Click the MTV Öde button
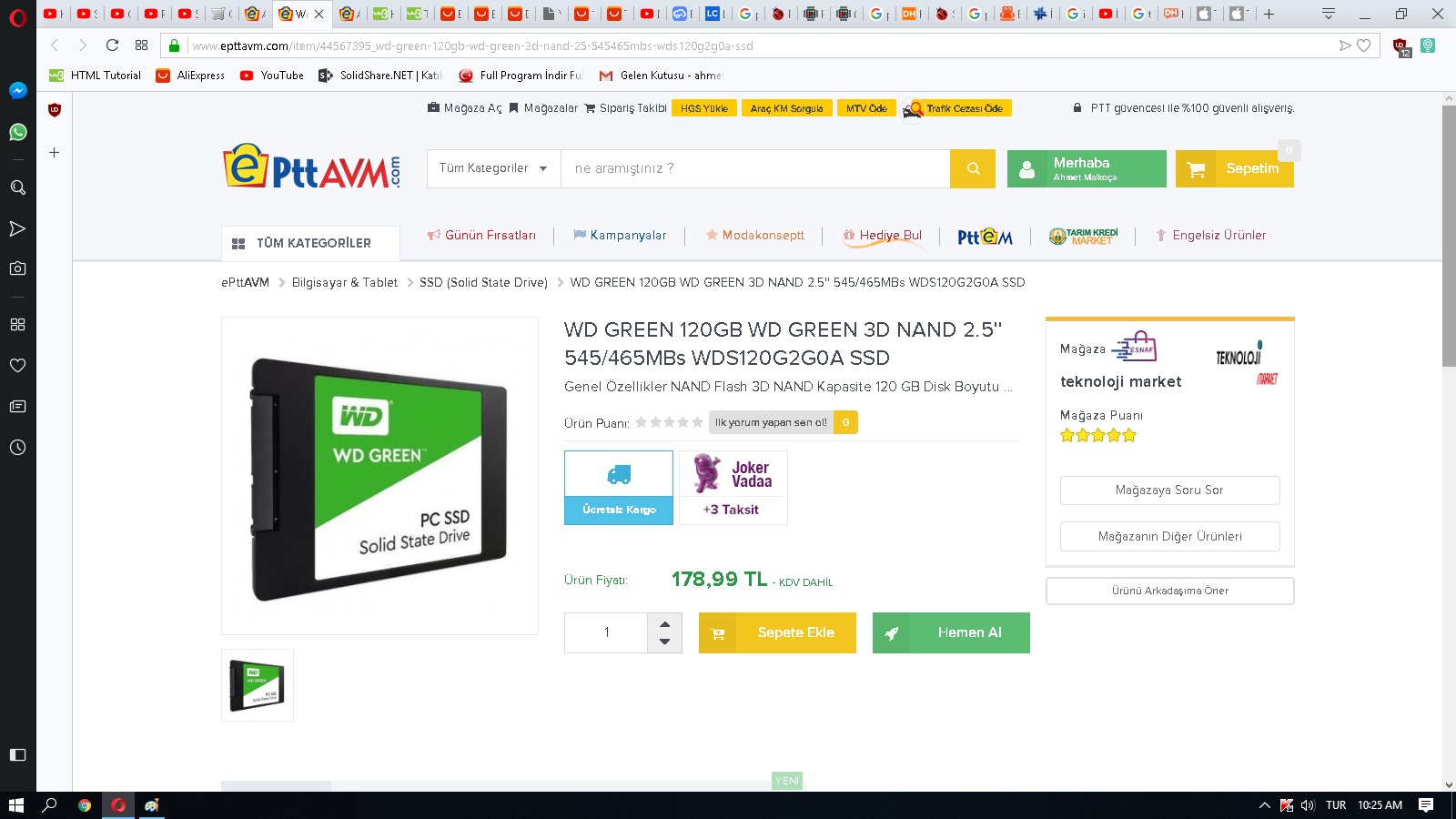 (x=866, y=108)
